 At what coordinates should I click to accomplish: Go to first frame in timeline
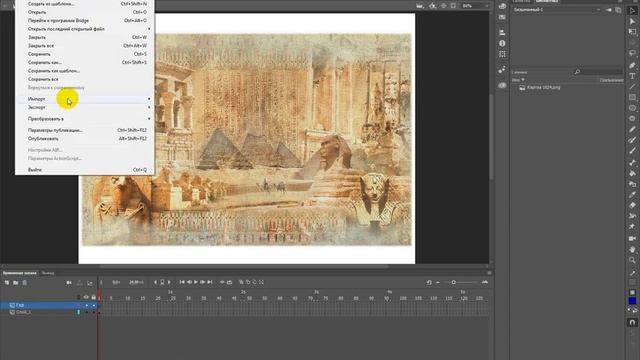182,282
